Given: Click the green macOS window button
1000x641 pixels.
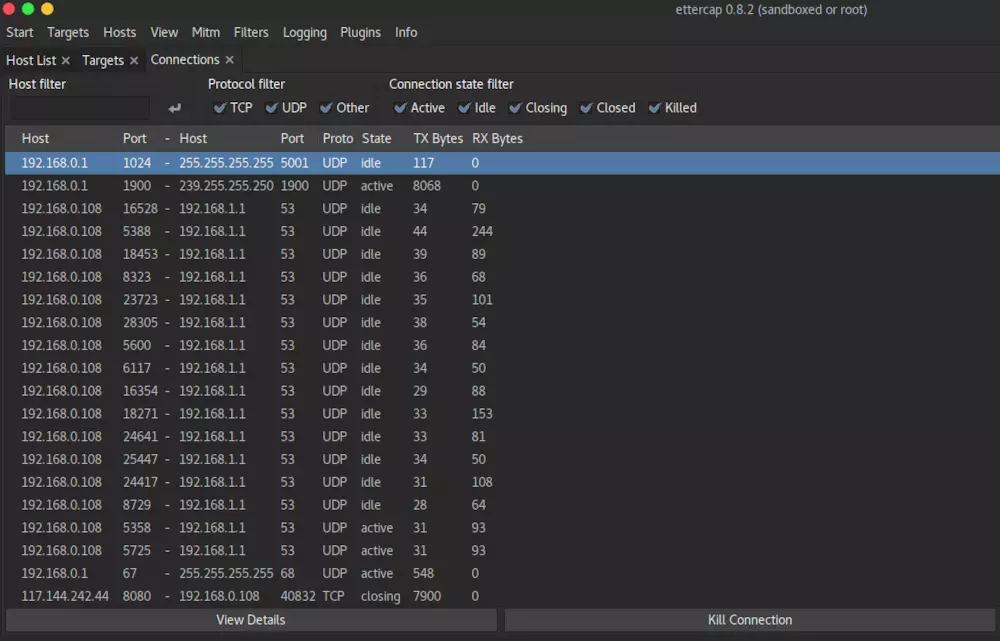Looking at the screenshot, I should coord(28,9).
